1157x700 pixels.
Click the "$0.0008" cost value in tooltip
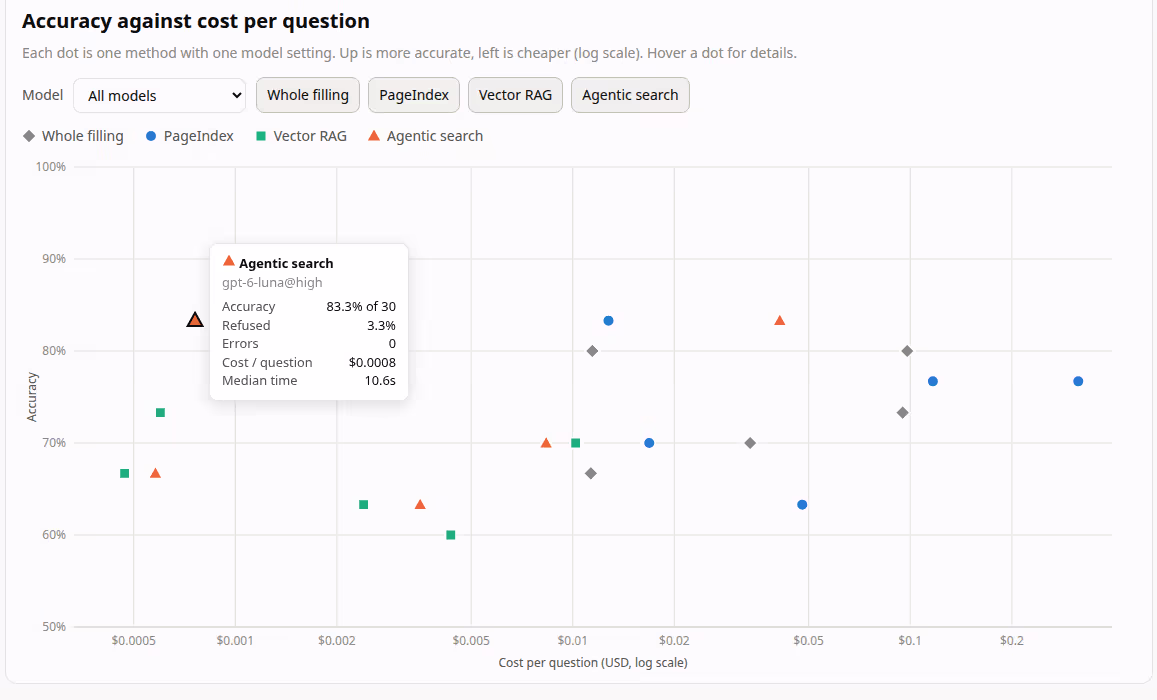[x=372, y=362]
